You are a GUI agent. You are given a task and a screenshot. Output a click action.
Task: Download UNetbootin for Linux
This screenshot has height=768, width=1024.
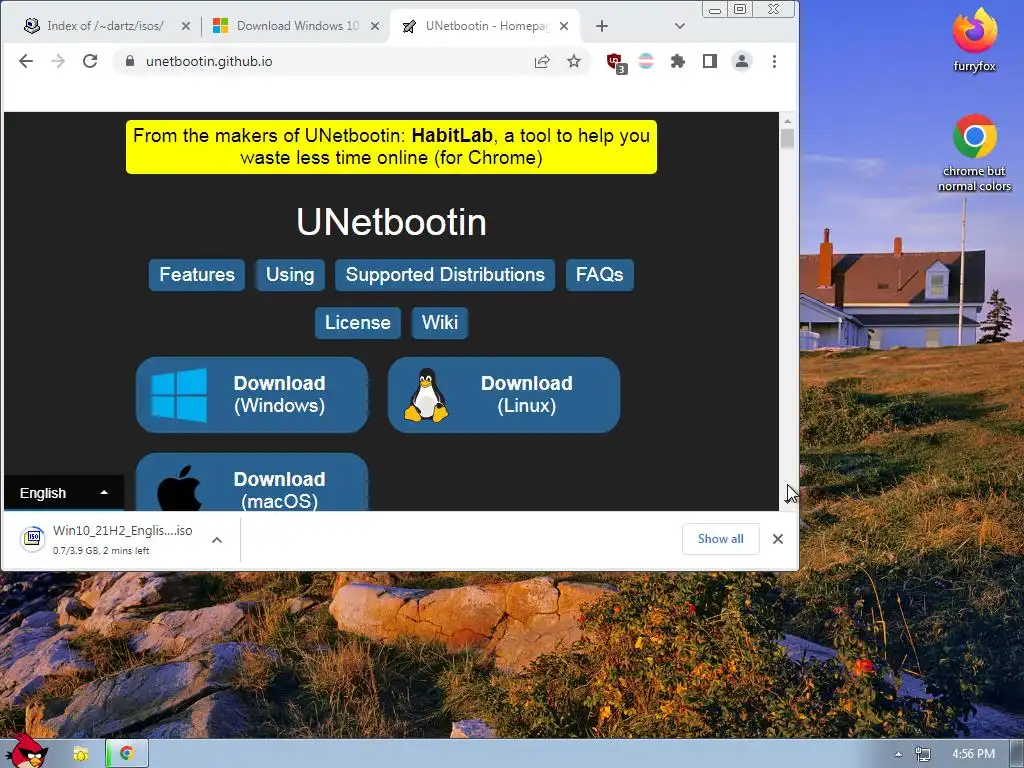pyautogui.click(x=504, y=394)
